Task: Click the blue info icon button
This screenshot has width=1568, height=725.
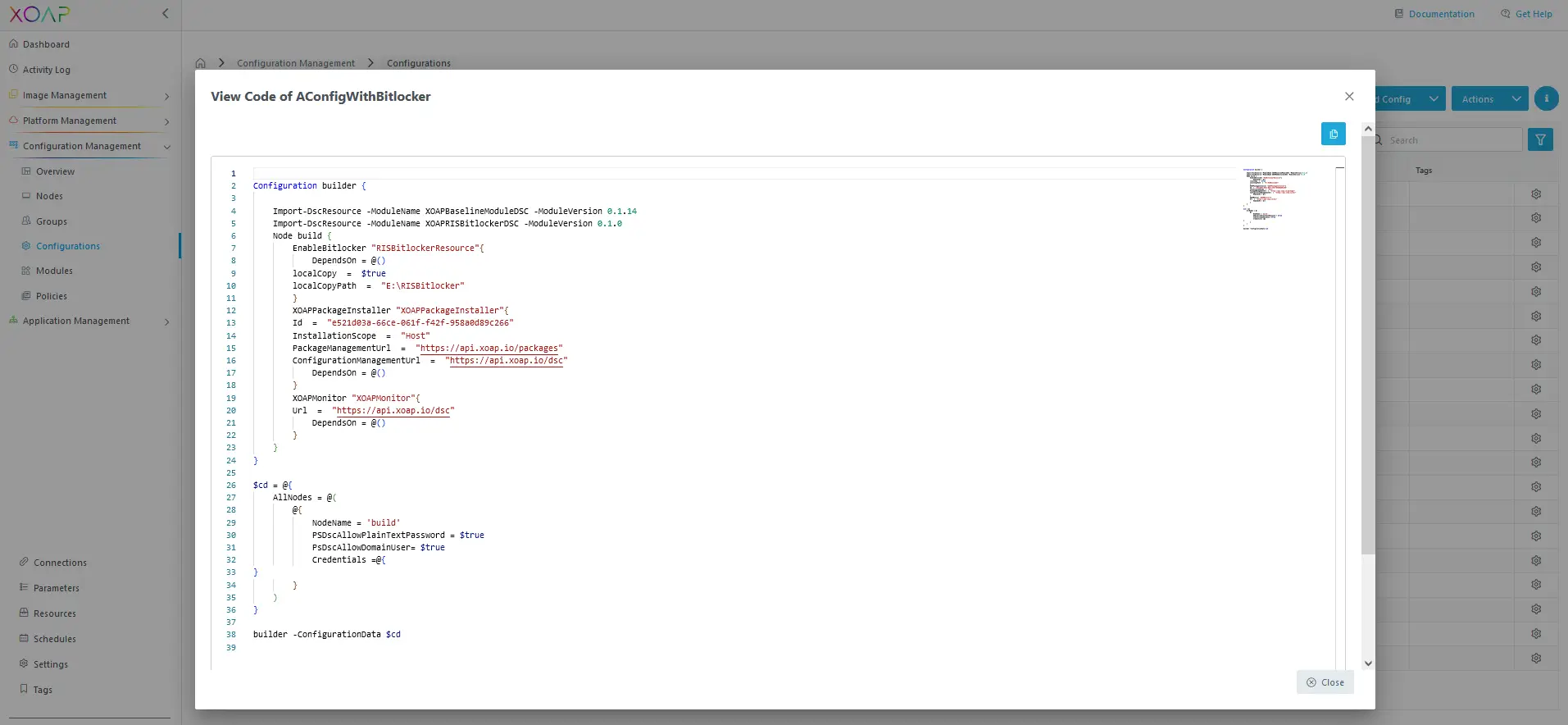Action: point(1547,98)
